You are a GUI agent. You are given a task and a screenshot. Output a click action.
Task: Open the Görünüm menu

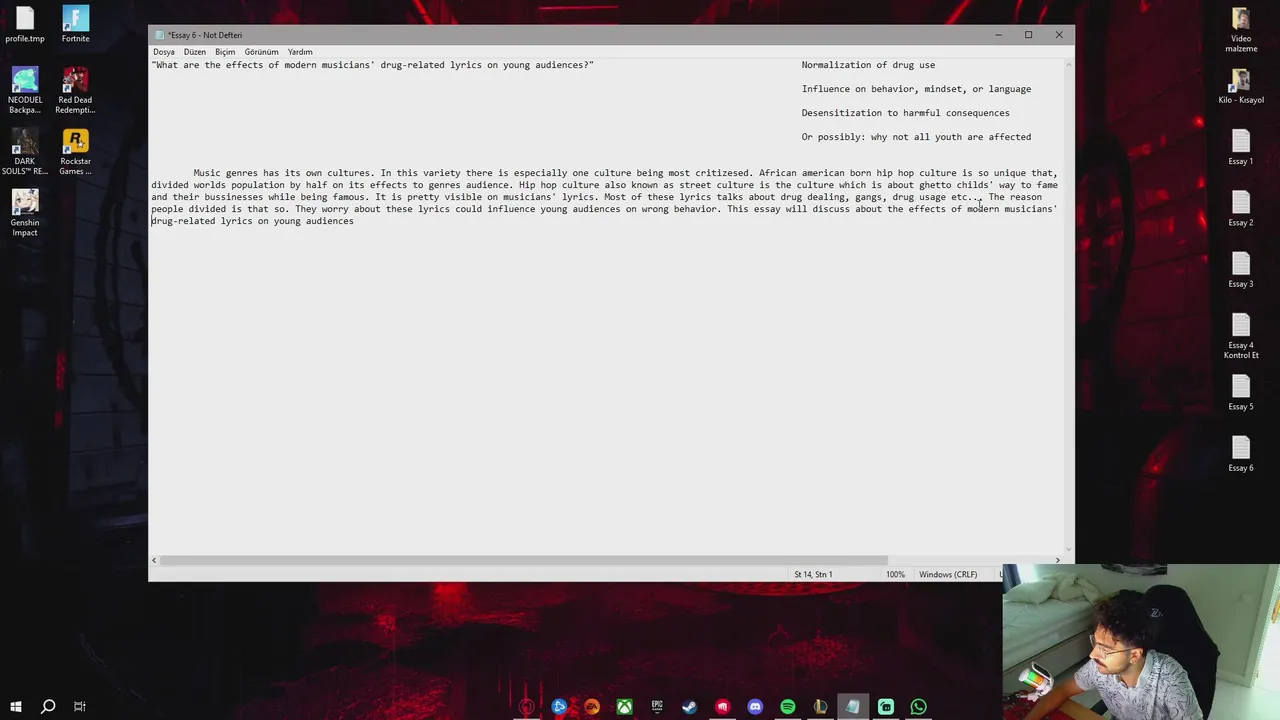[261, 52]
